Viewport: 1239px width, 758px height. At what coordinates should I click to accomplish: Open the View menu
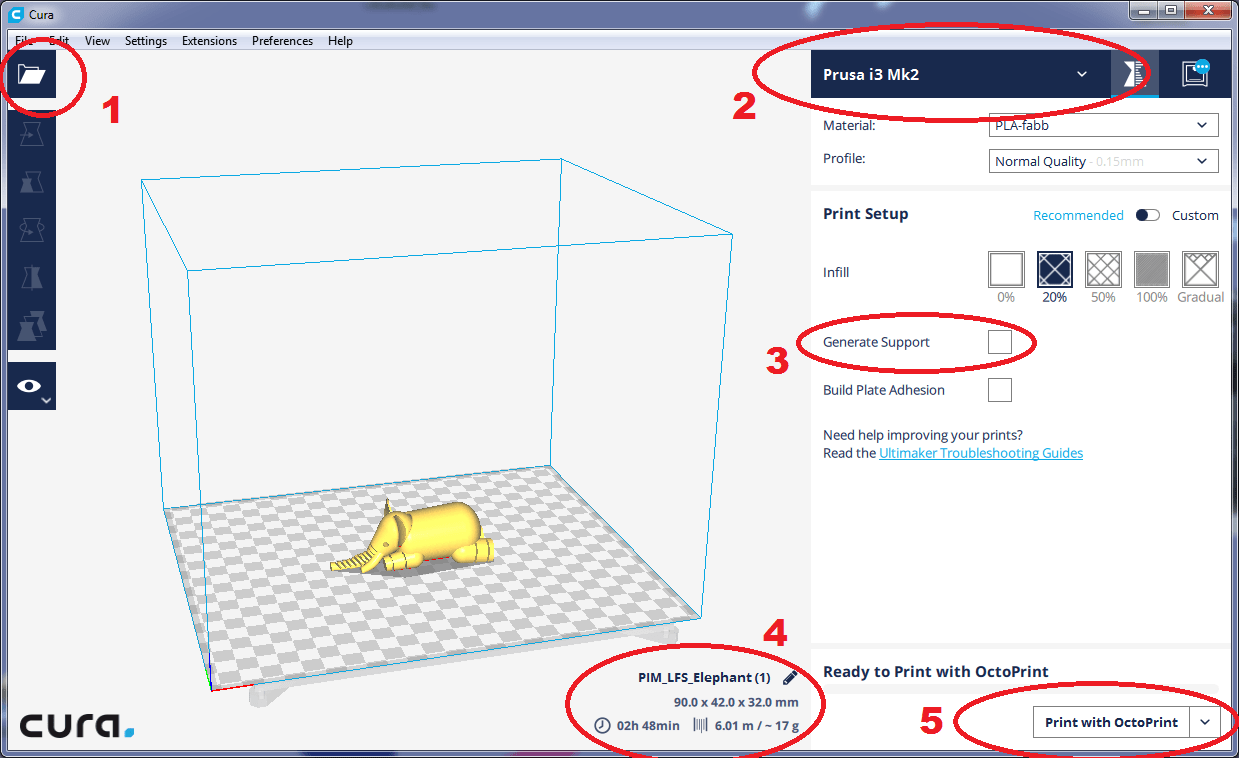97,41
